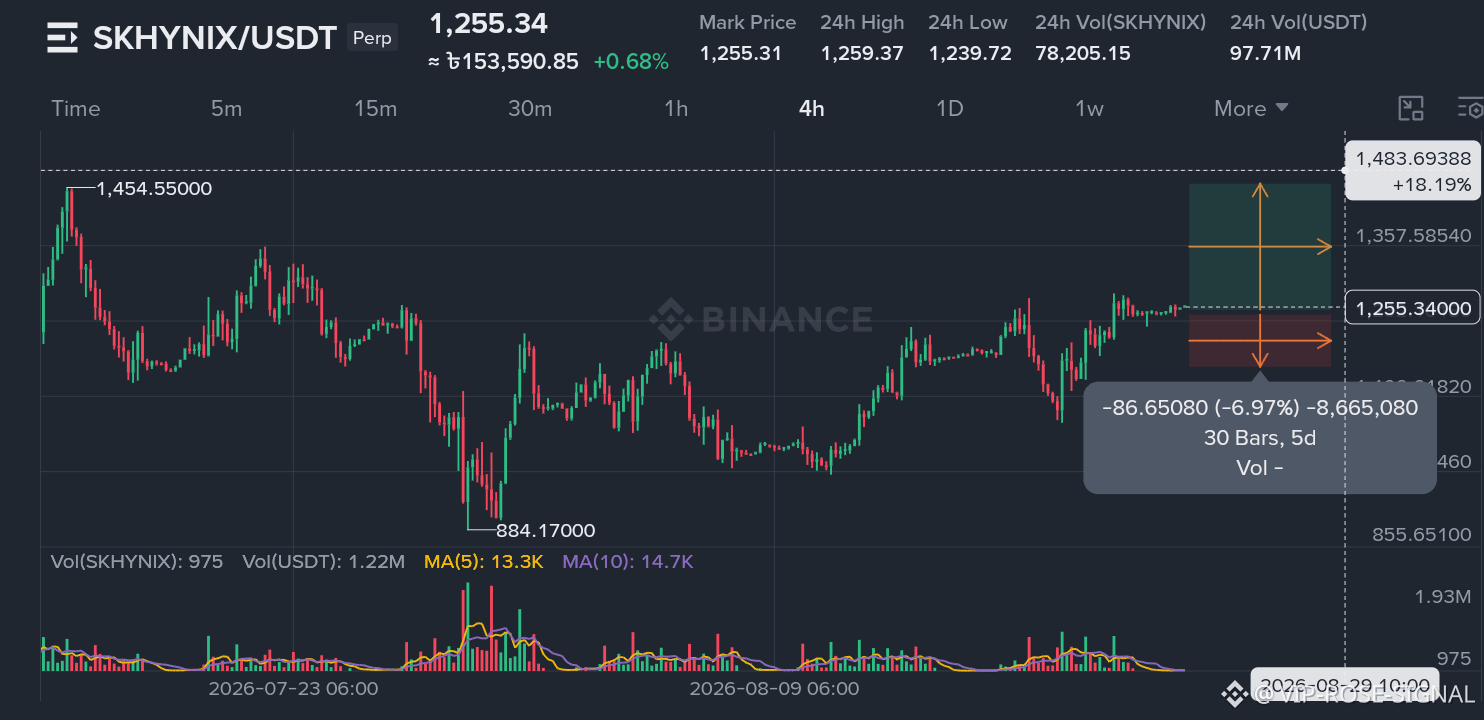The image size is (1484, 720).
Task: Open the hamburger menu beside SKHYNIX/USDT
Action: coord(62,38)
